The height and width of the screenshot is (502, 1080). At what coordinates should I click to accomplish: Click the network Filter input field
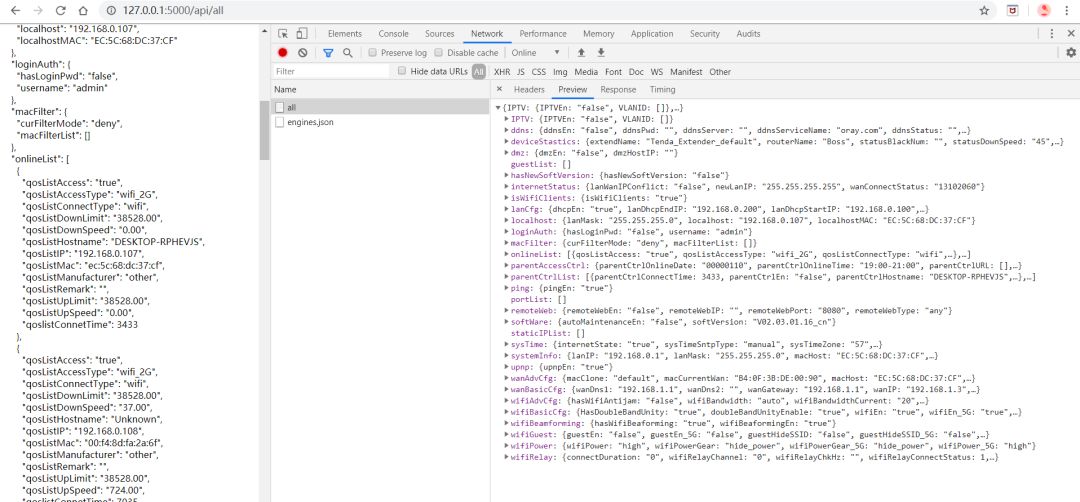click(x=331, y=72)
